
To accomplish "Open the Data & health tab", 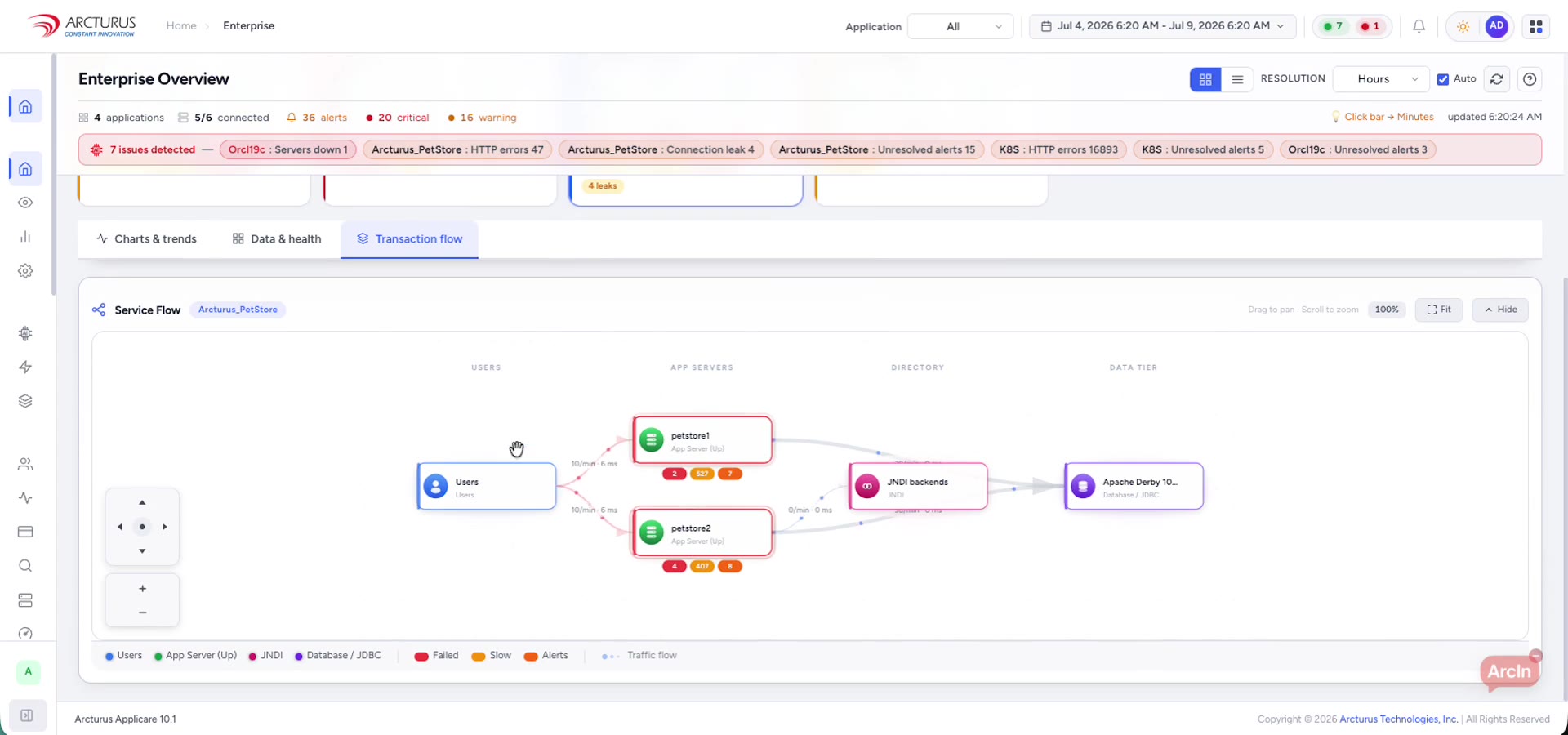I will coord(277,239).
